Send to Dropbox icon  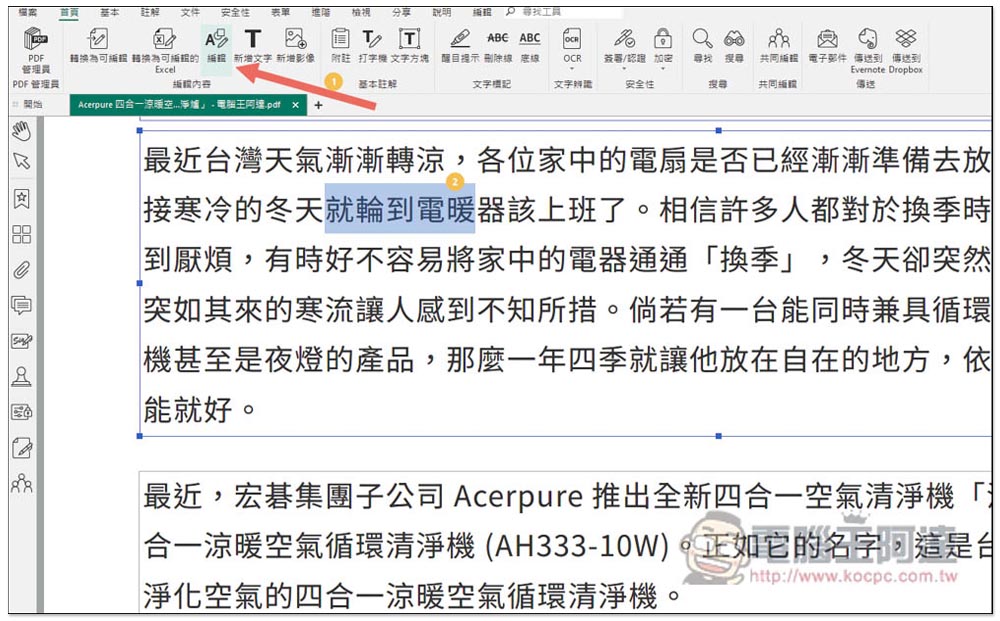click(906, 38)
